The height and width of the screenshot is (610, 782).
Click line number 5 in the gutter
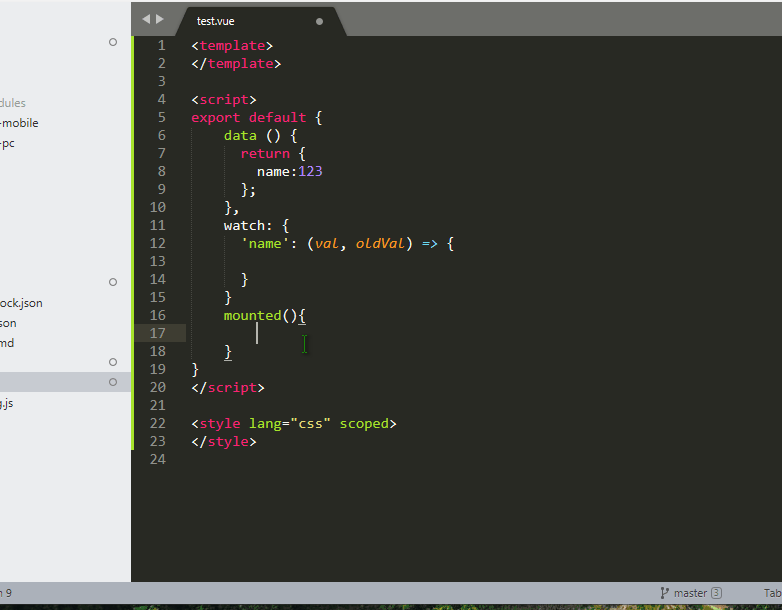(x=161, y=117)
